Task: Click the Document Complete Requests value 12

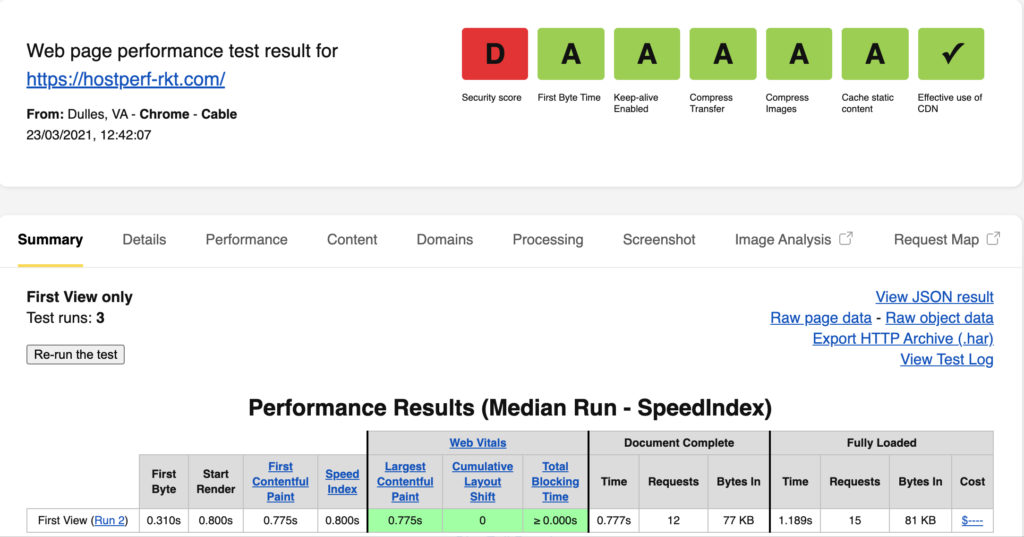Action: [x=673, y=520]
